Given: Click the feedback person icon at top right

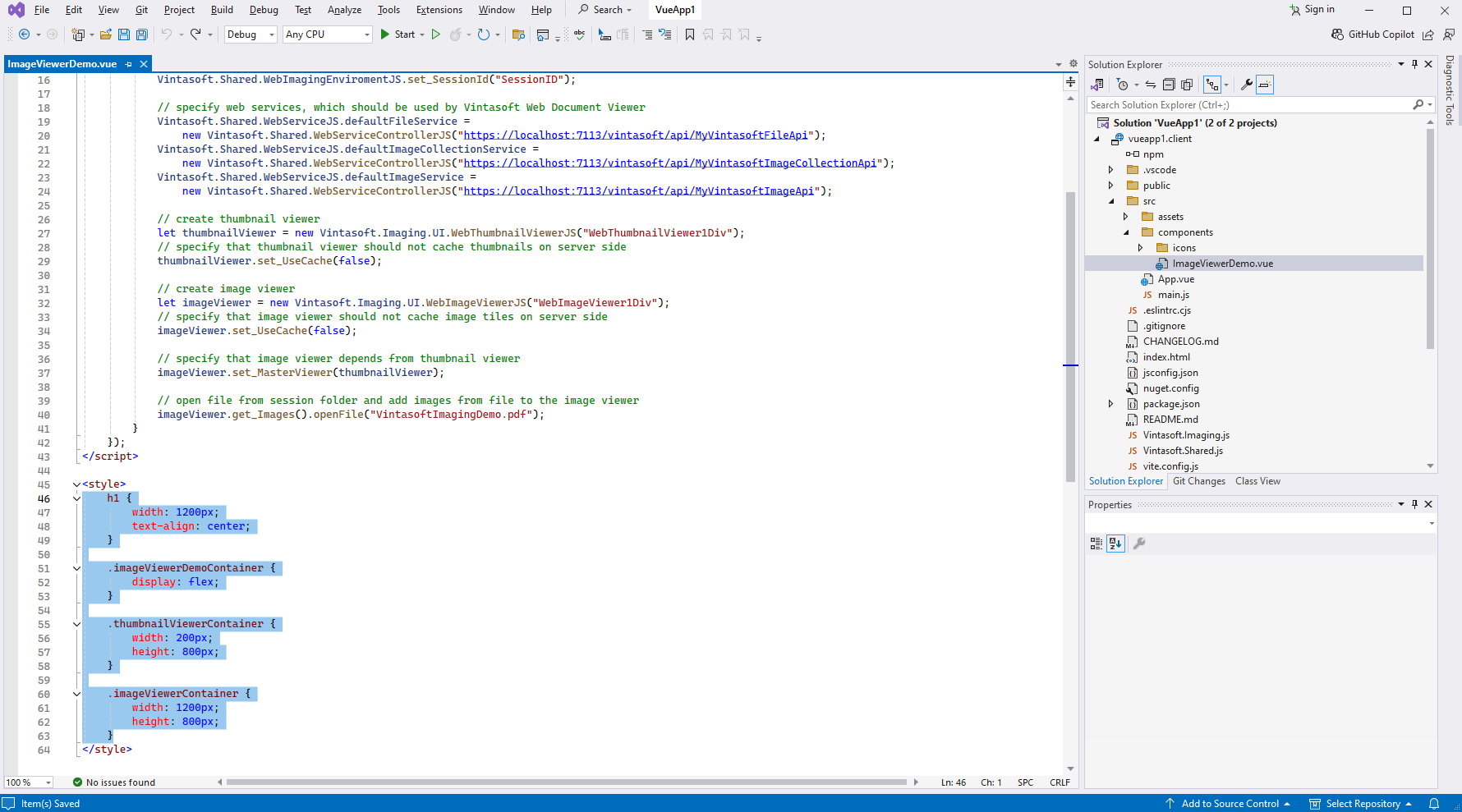Looking at the screenshot, I should tap(1449, 34).
